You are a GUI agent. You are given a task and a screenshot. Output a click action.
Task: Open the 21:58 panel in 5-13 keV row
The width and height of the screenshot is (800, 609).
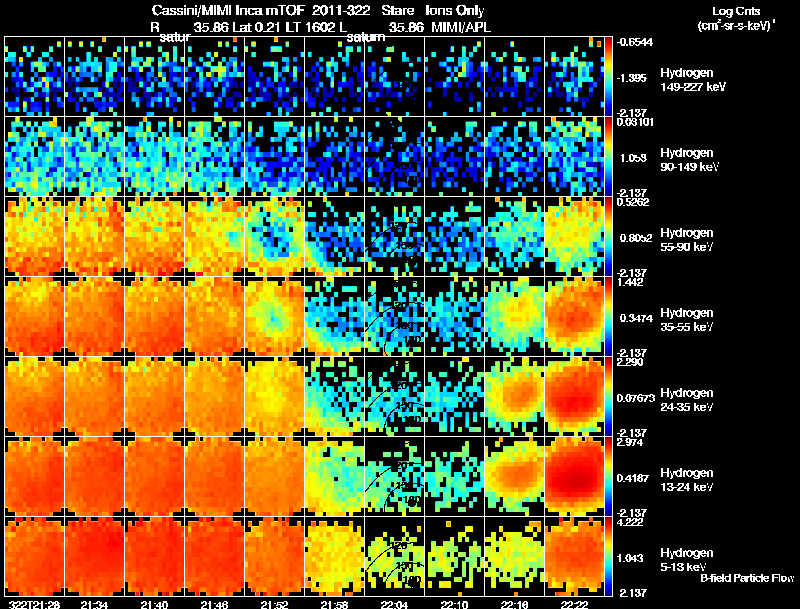tap(334, 556)
